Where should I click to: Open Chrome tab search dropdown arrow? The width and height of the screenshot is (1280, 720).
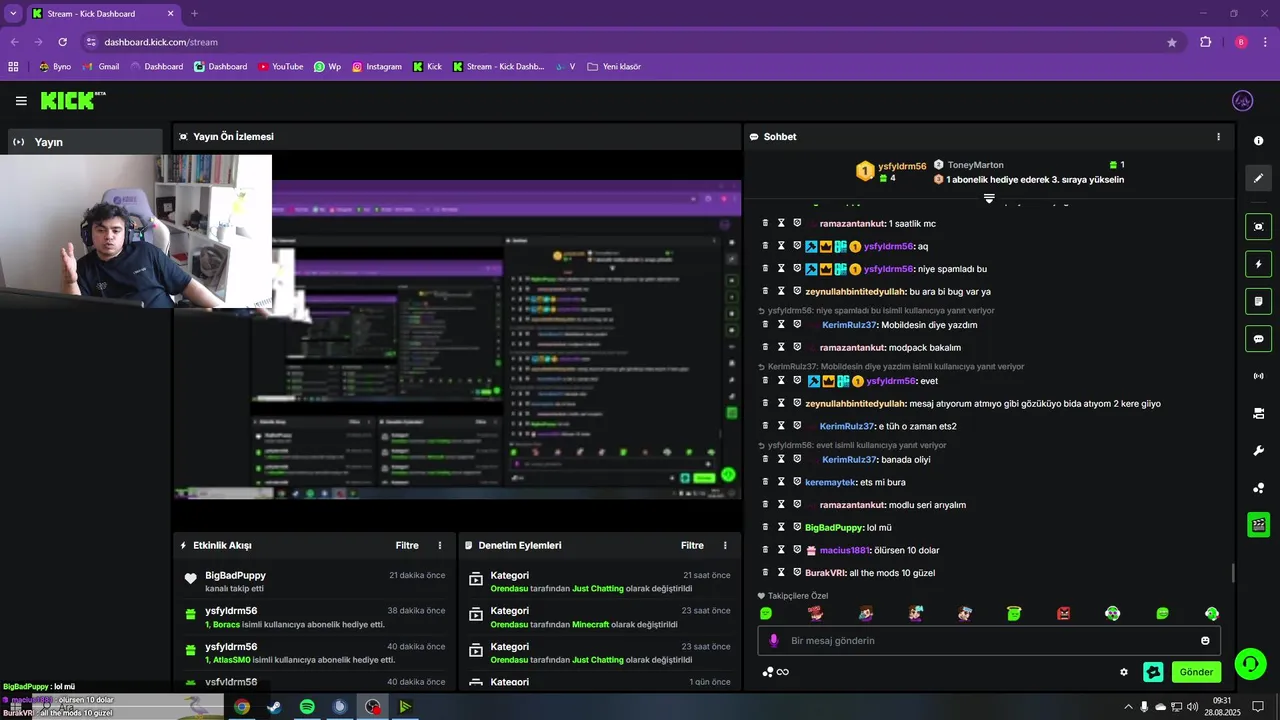[x=13, y=13]
